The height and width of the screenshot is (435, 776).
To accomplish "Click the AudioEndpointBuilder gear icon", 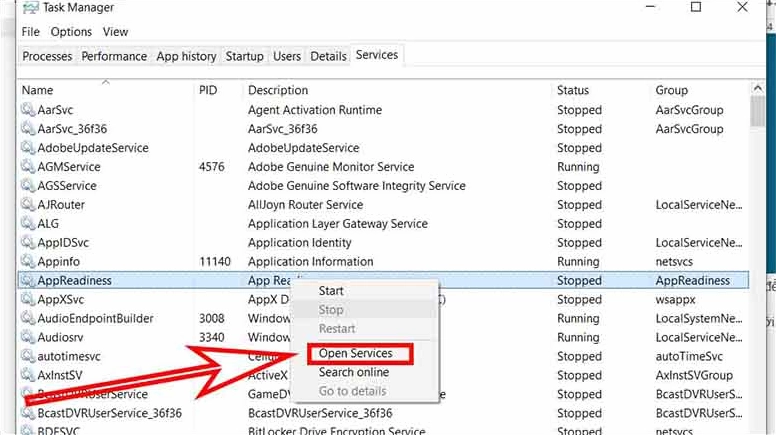I will 28,318.
